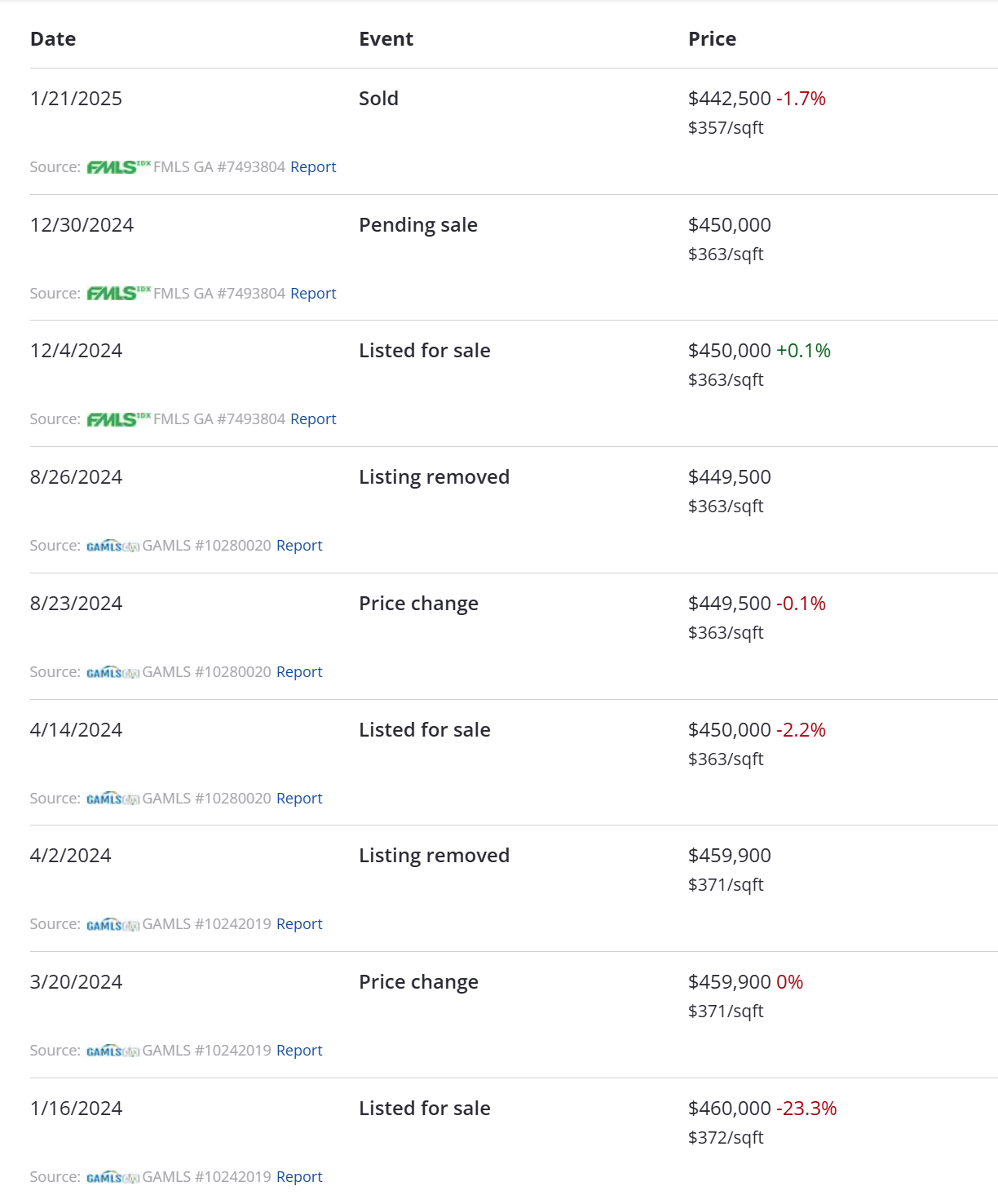This screenshot has width=998, height=1204.
Task: Click the GAMLS logo under the 8/23/2024 Price change row
Action: click(x=113, y=672)
